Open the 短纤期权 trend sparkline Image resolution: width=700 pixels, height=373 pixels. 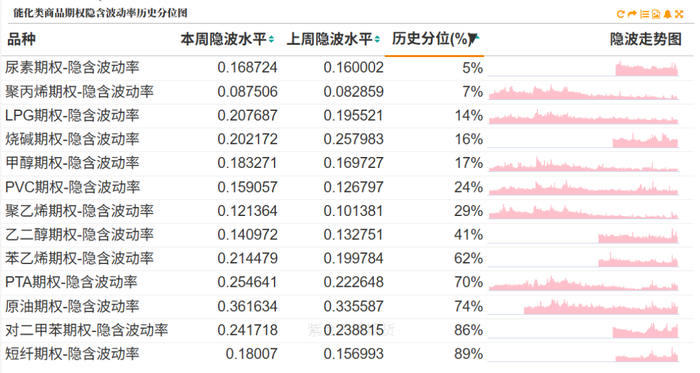(x=583, y=354)
